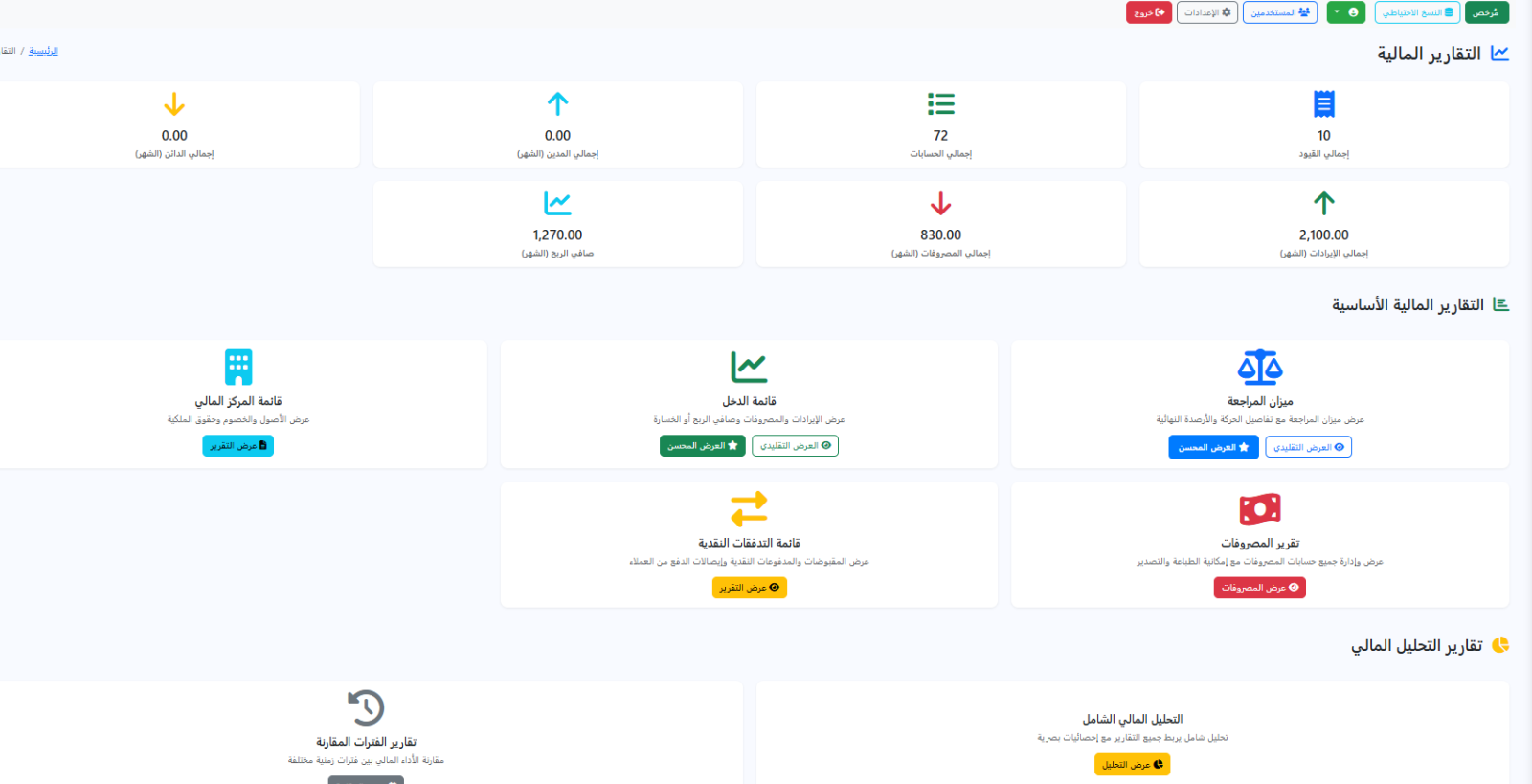Open comprehensive analysis via عرض التحليل button
Image resolution: width=1532 pixels, height=784 pixels.
pyautogui.click(x=1132, y=765)
